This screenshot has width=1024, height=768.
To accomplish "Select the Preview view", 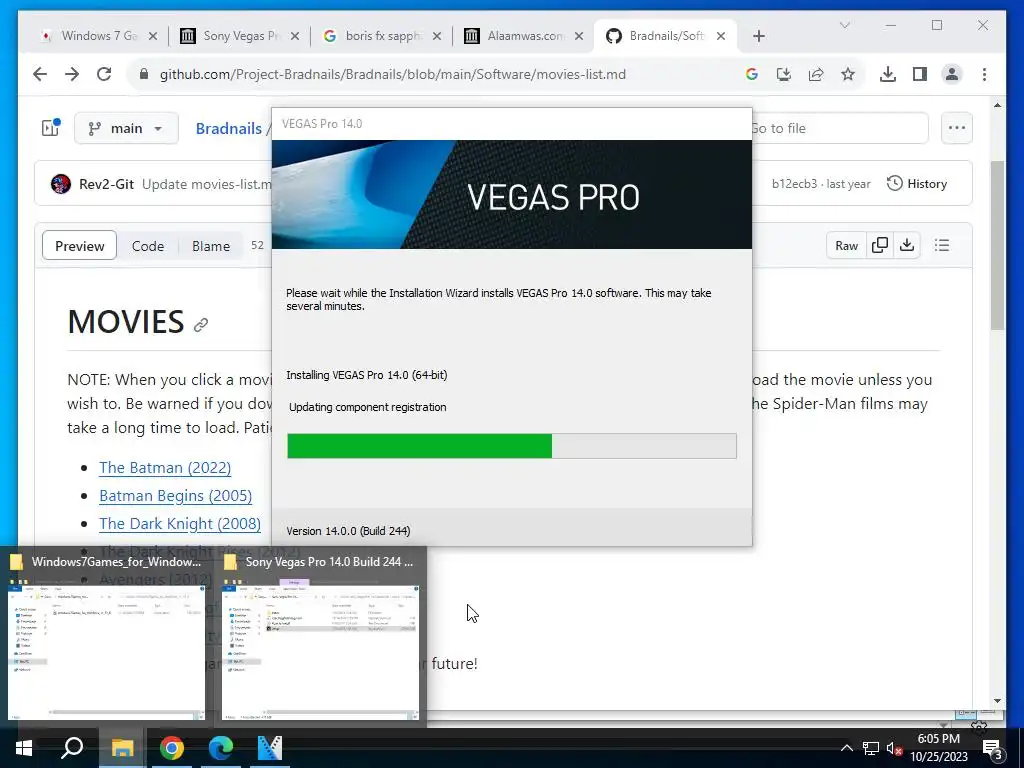I will coord(80,246).
